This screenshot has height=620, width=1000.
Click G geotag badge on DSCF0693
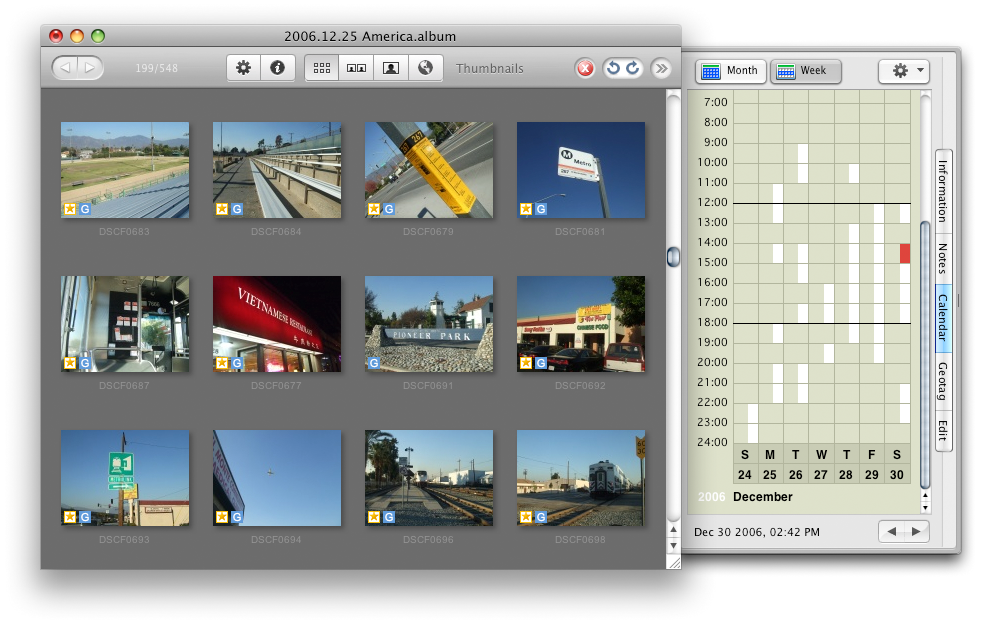[85, 517]
